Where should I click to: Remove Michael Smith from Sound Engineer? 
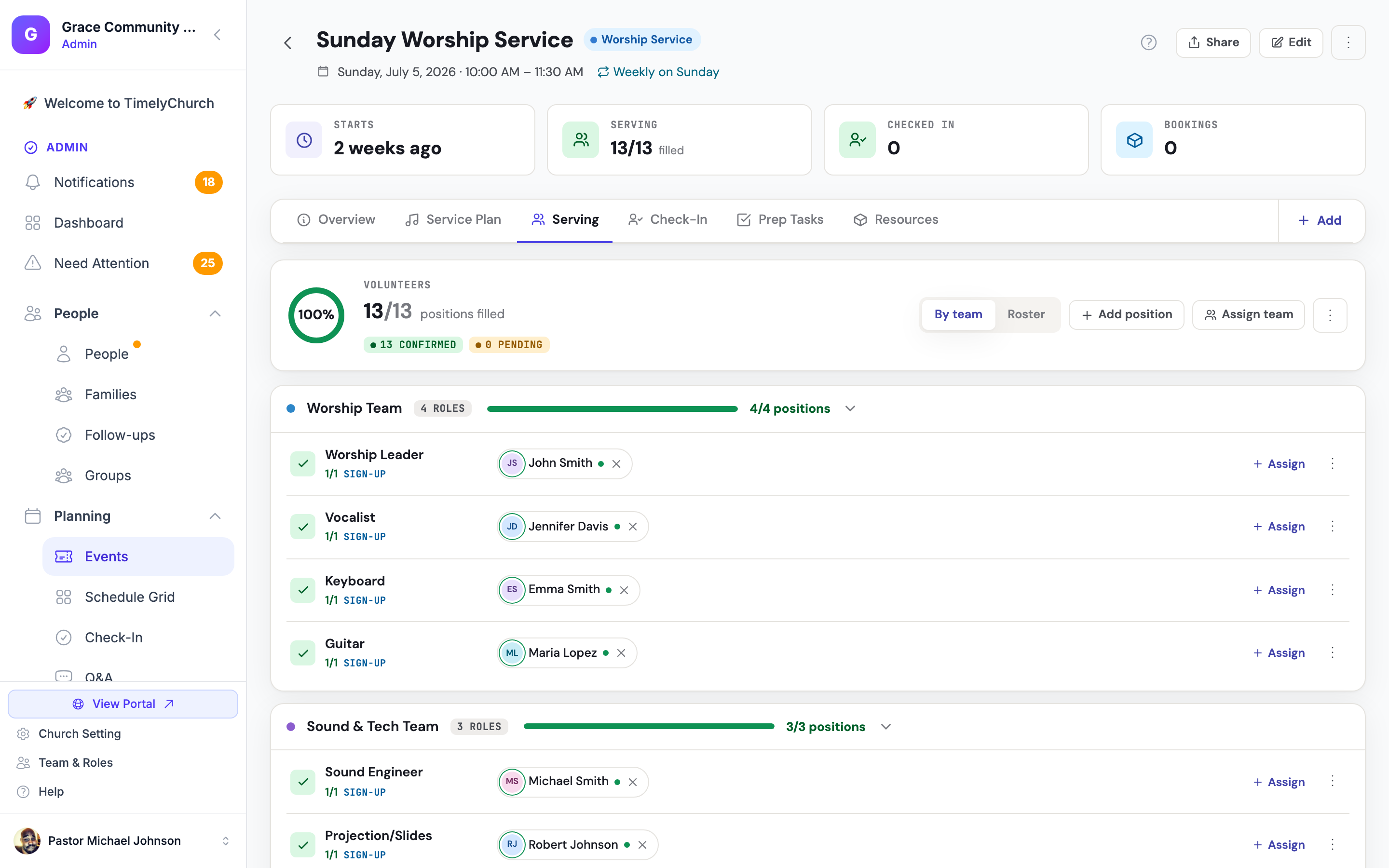pos(632,782)
